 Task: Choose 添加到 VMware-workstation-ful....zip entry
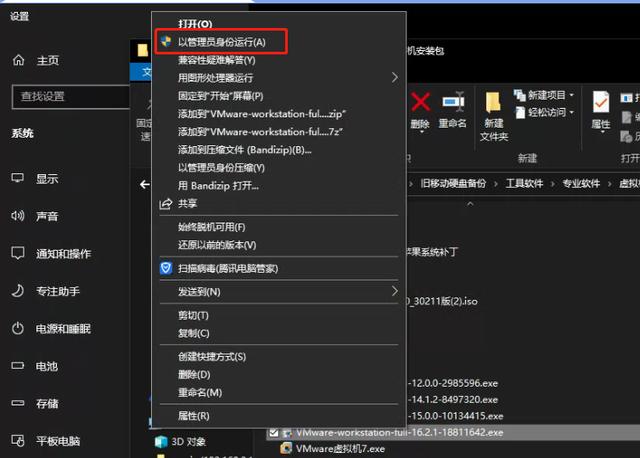(262, 114)
